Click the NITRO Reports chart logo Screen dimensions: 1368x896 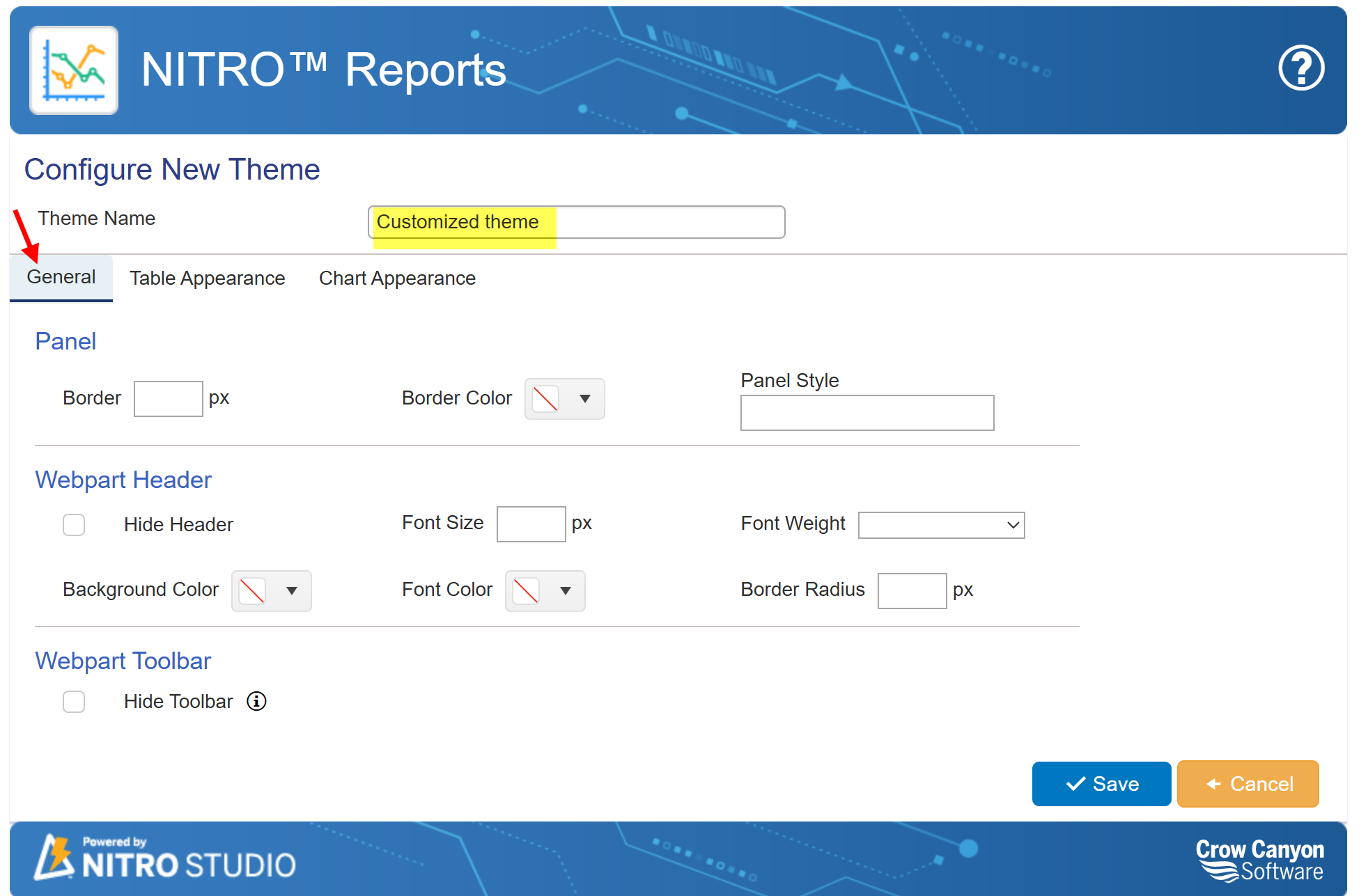tap(74, 69)
